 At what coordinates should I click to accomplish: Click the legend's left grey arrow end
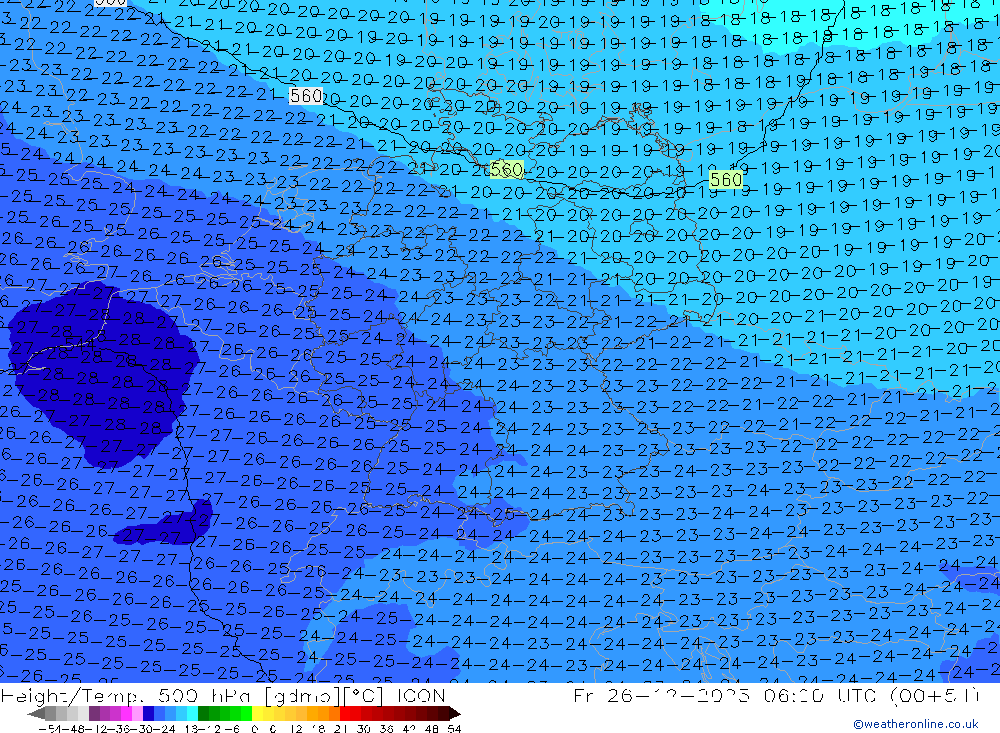[x=36, y=713]
